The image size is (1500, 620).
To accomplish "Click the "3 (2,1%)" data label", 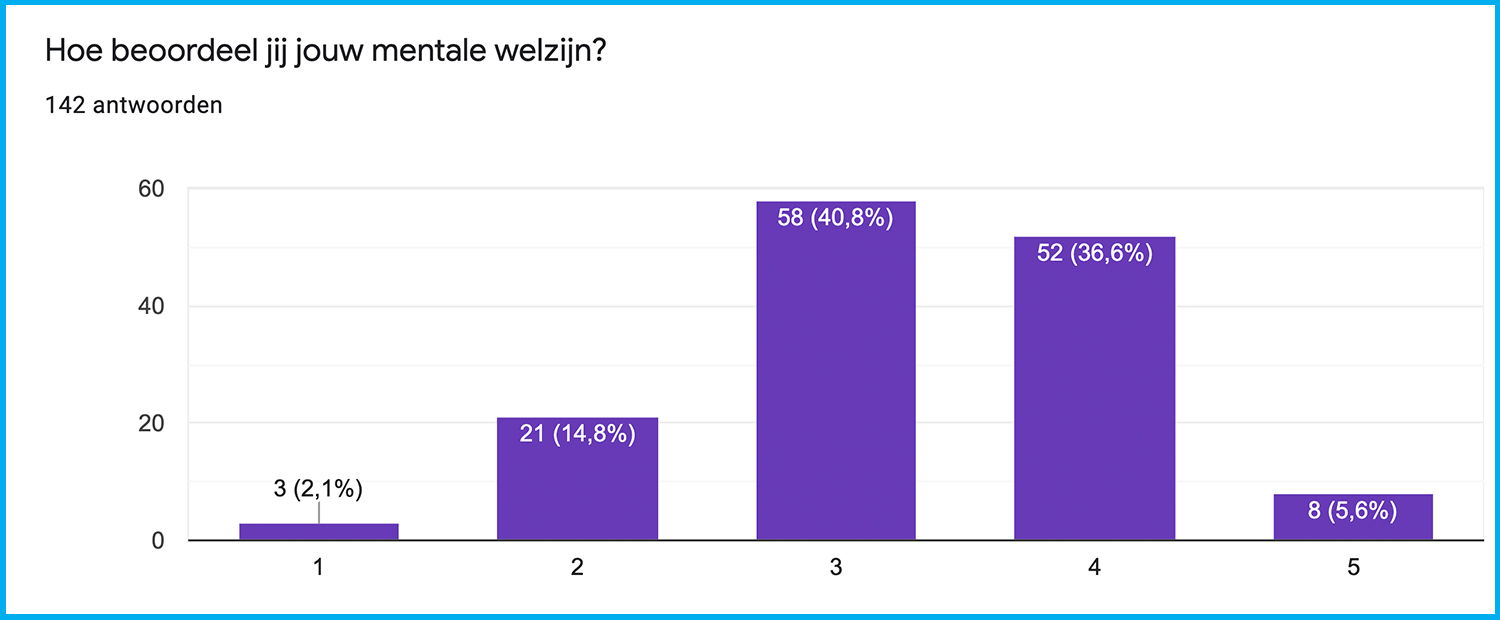I will pyautogui.click(x=319, y=489).
